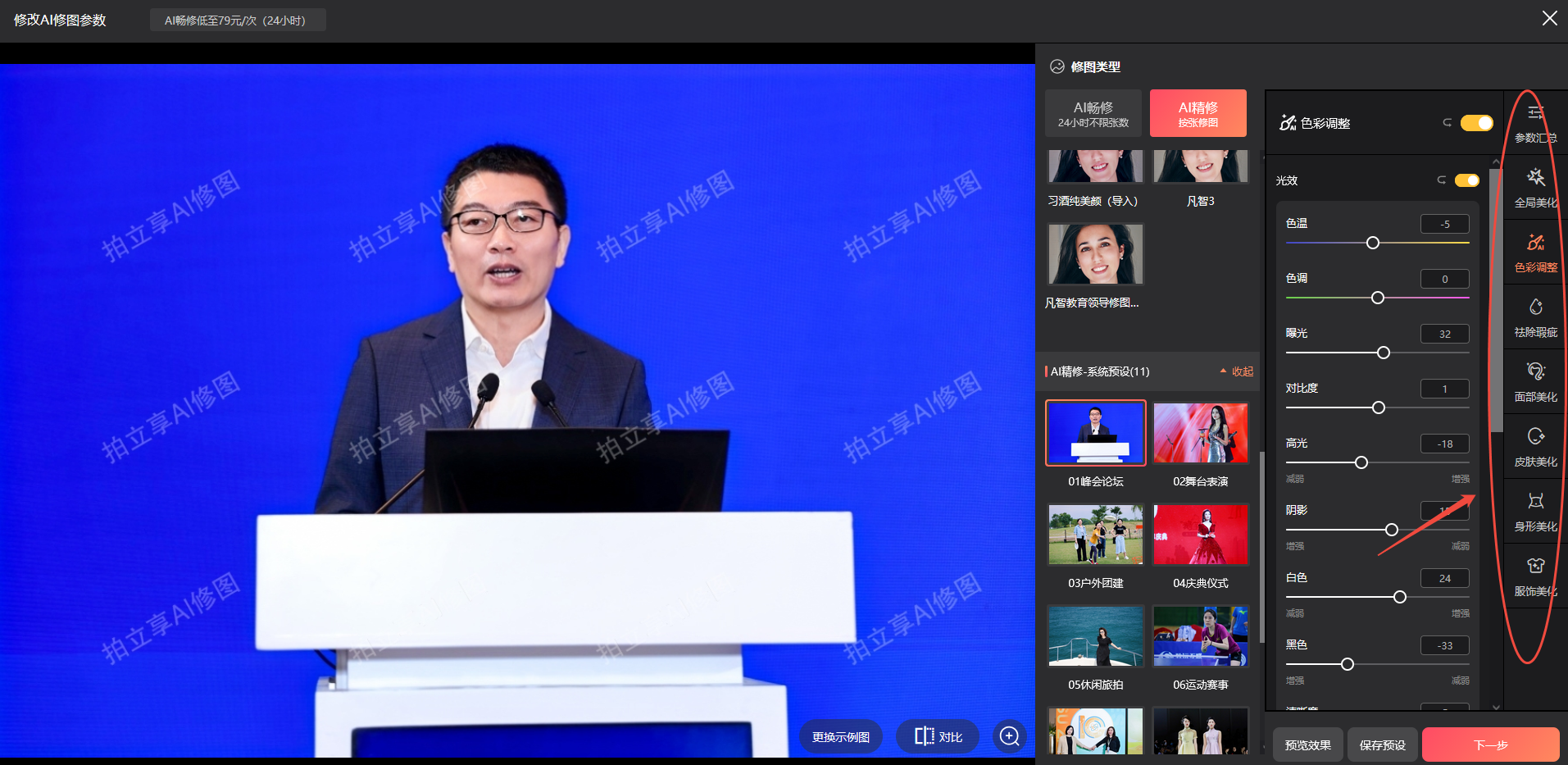1568x765 pixels.
Task: Select the 身形美化 body shaping icon
Action: [1535, 511]
